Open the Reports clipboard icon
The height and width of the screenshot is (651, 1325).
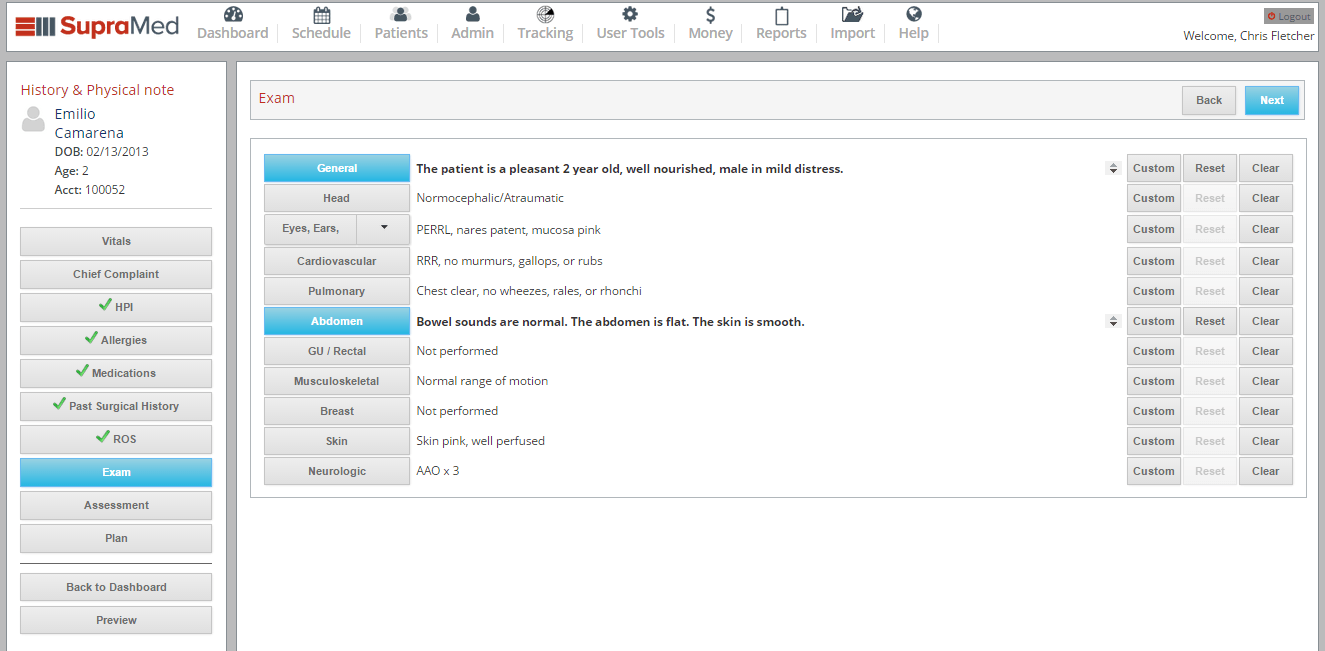pos(781,15)
